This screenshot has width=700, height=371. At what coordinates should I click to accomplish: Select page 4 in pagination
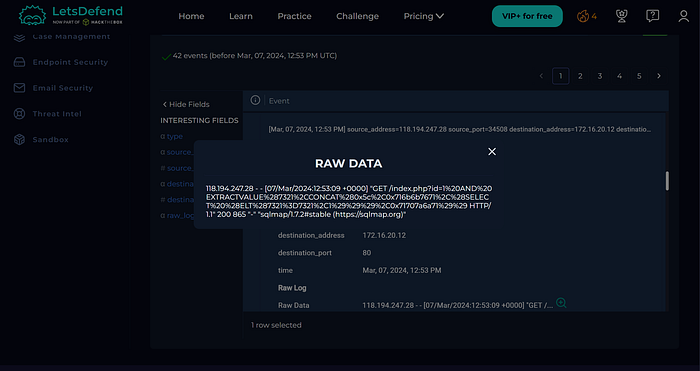[x=620, y=76]
